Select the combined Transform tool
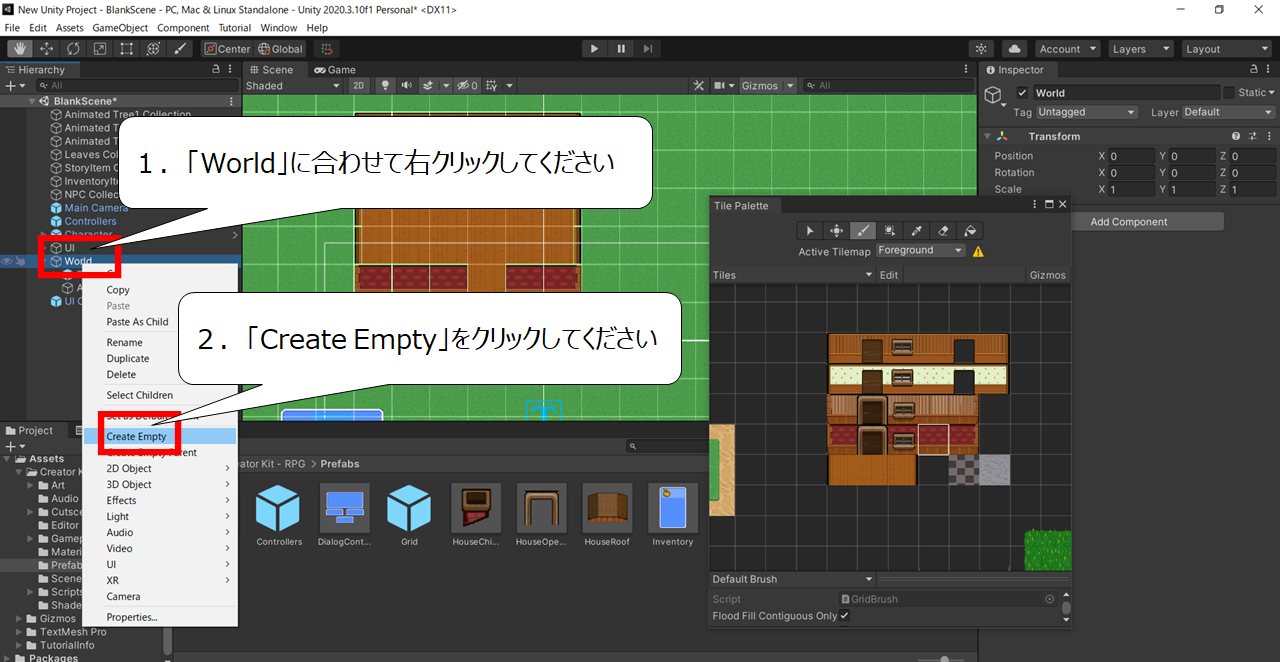 coord(154,49)
